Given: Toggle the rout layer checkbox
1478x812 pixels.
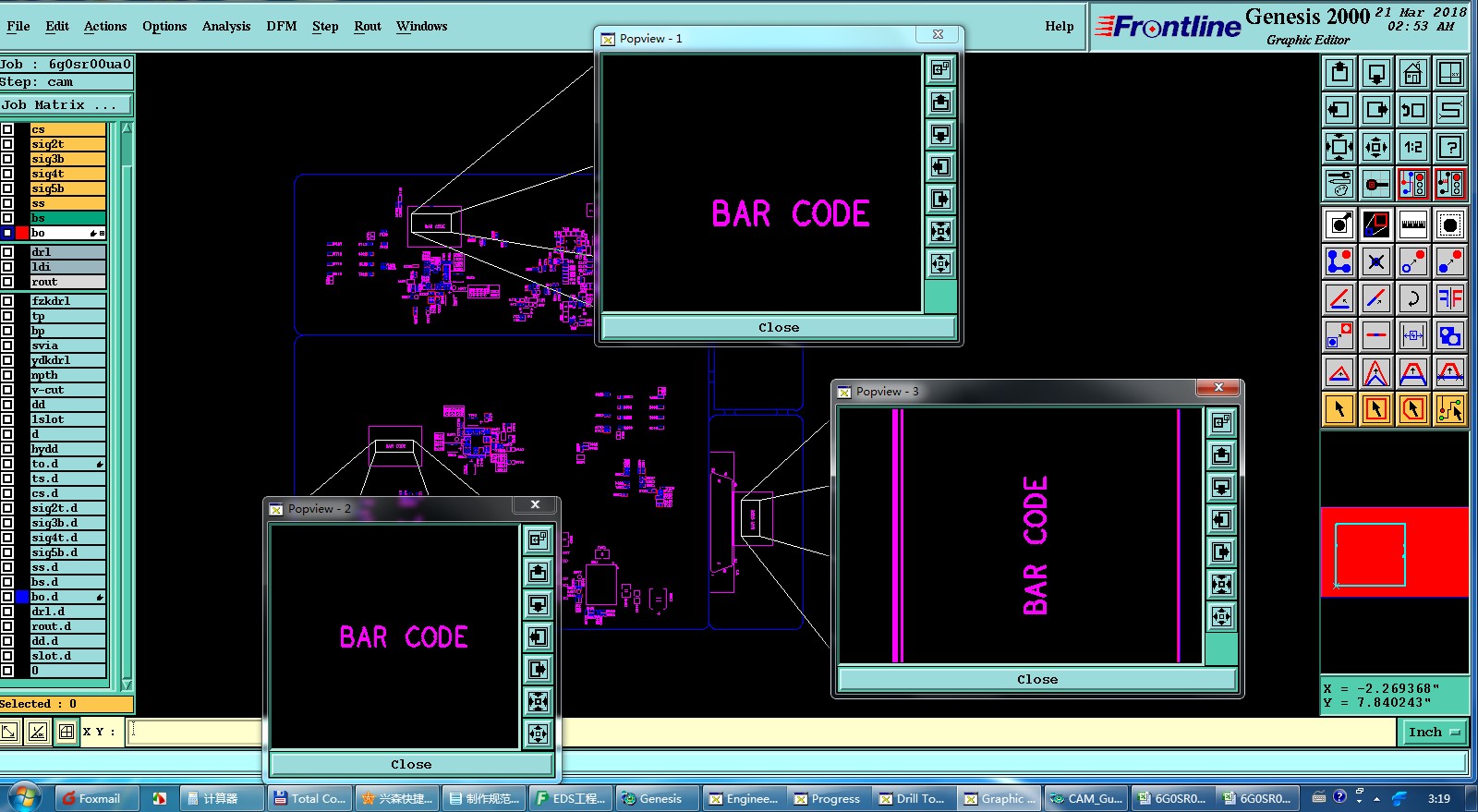Looking at the screenshot, I should tap(7, 282).
